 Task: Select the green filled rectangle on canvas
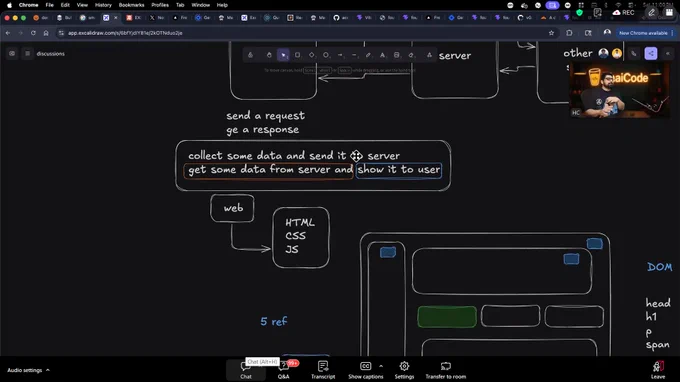click(x=447, y=317)
